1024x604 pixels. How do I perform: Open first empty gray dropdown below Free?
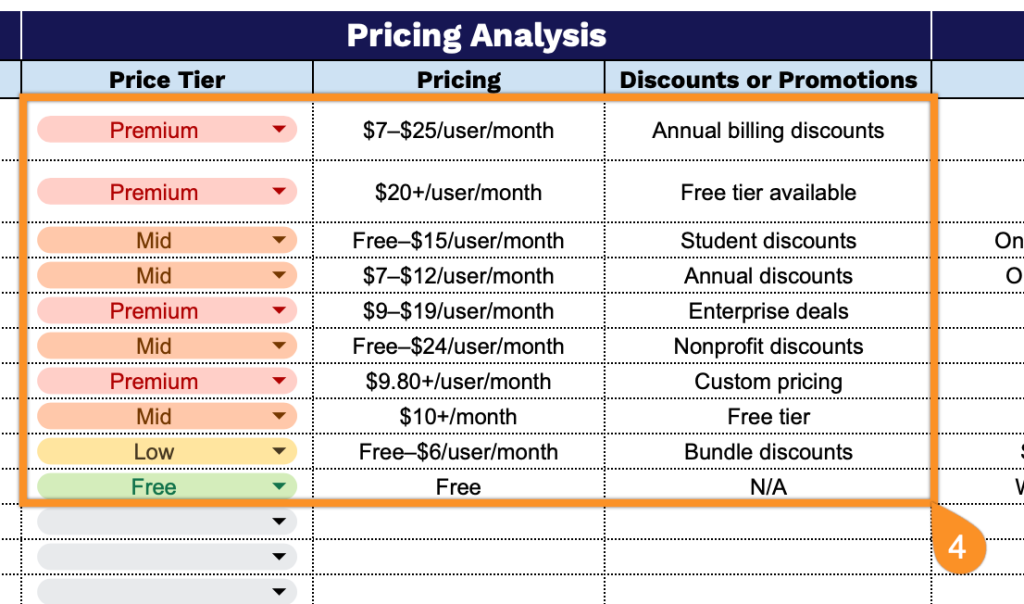279,521
